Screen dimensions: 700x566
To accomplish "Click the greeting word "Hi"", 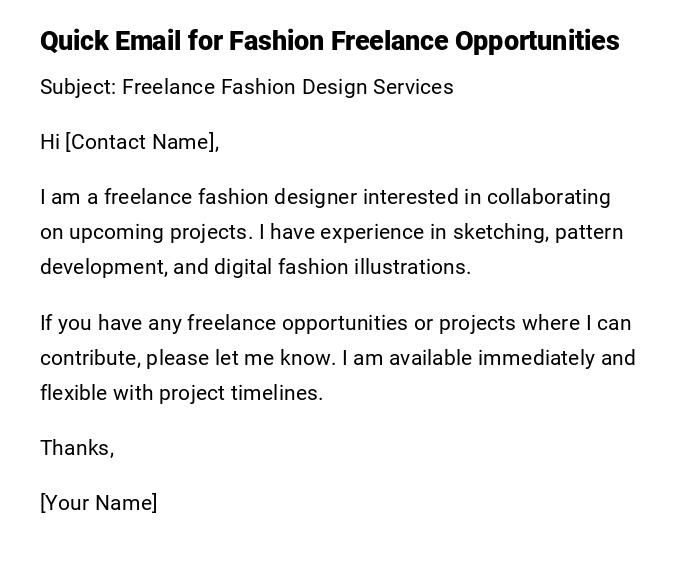I will click(50, 142).
